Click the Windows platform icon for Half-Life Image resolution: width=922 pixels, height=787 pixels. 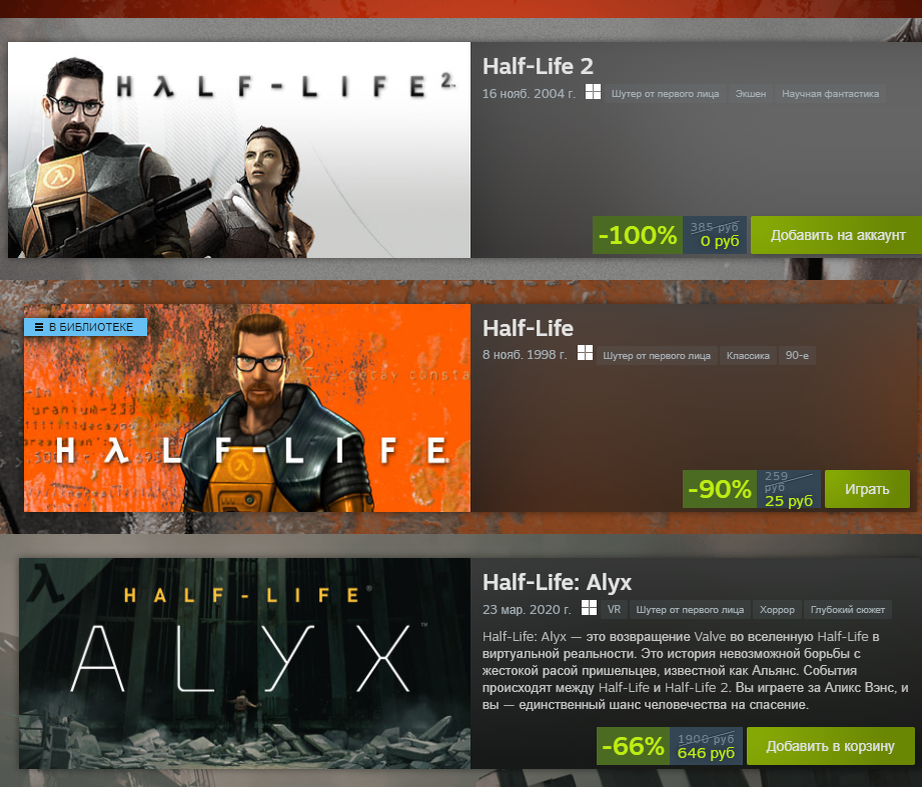coord(584,353)
